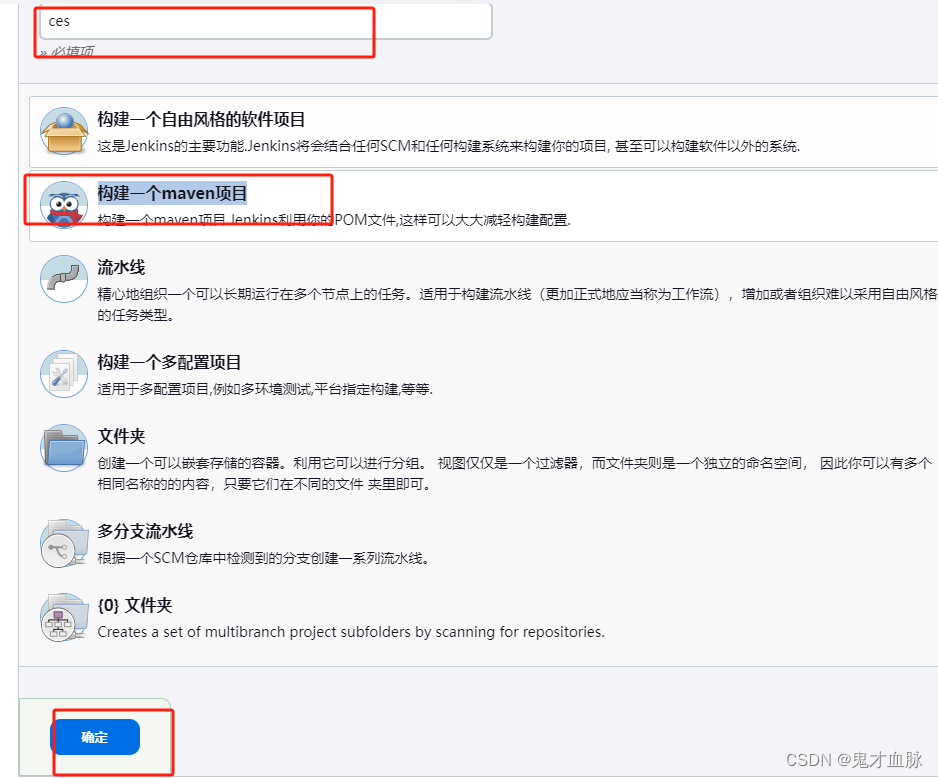Screen dimensions: 938x778
Task: Select the {0} 文件夹 title
Action: 135,605
